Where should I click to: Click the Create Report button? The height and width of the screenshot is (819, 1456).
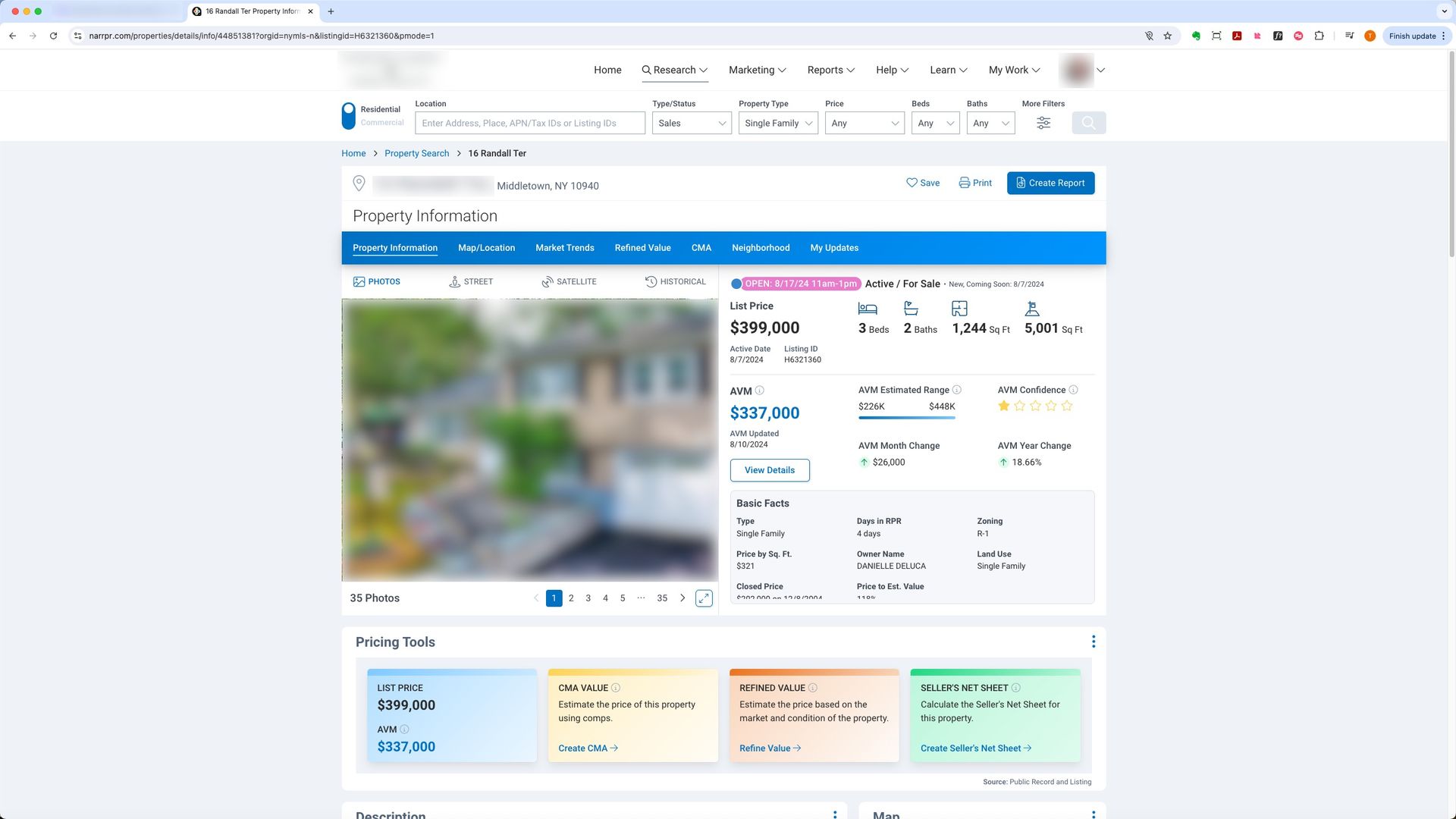coord(1050,183)
